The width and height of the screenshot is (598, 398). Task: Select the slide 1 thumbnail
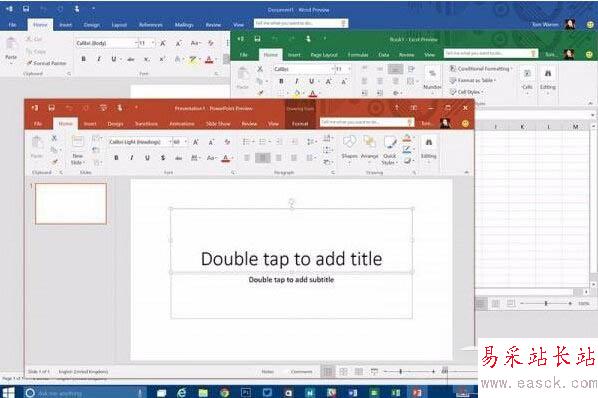pyautogui.click(x=71, y=204)
